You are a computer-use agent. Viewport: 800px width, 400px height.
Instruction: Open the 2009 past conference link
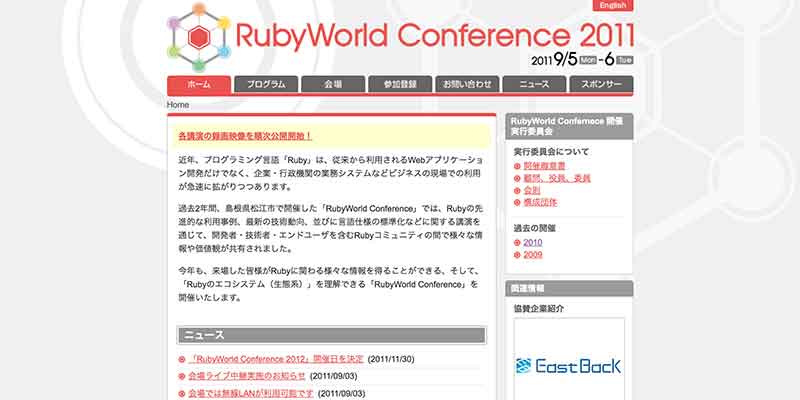click(x=533, y=255)
